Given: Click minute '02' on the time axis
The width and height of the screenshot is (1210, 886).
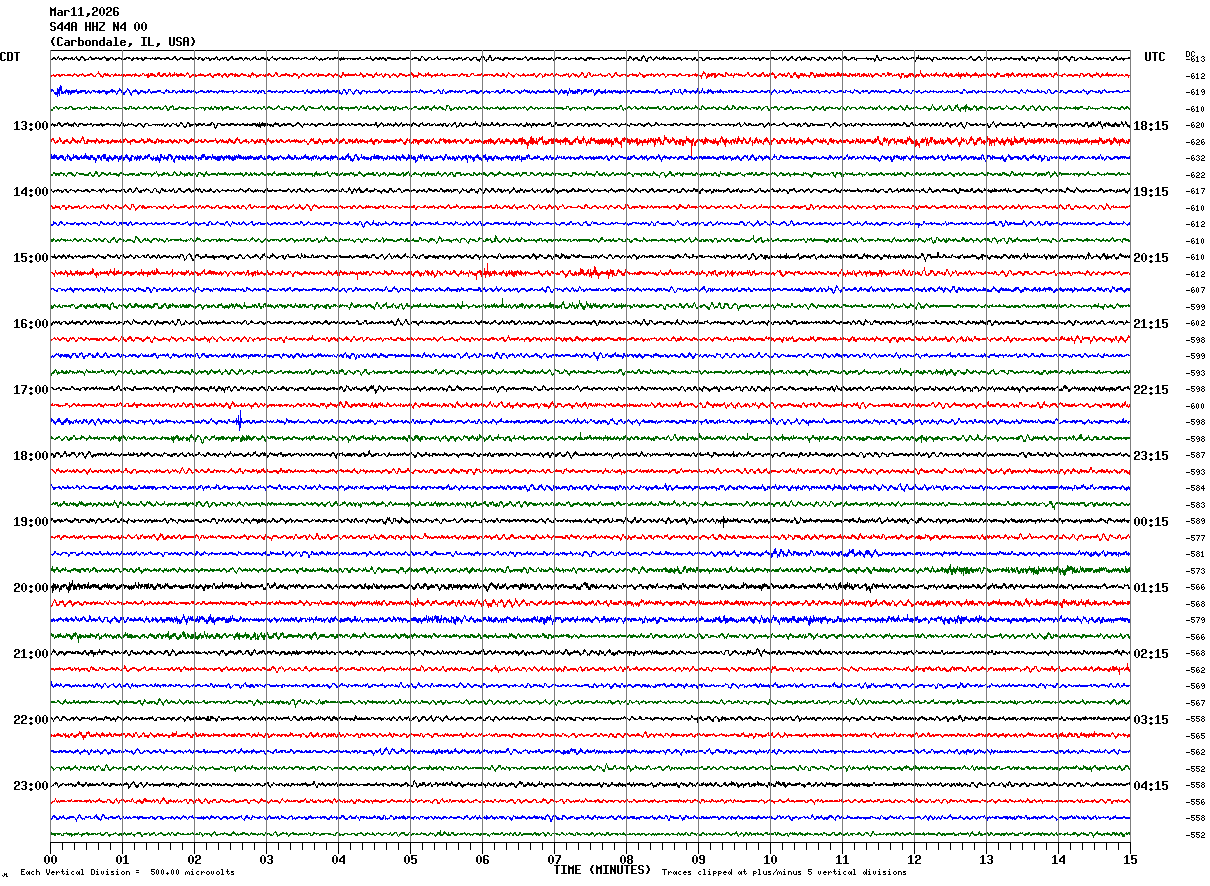Looking at the screenshot, I should click(194, 859).
